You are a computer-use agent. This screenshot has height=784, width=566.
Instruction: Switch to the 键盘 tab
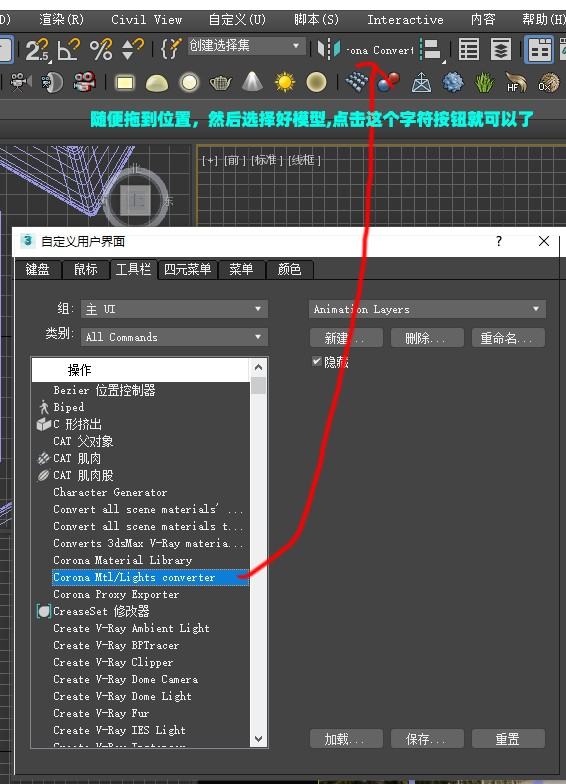point(38,270)
